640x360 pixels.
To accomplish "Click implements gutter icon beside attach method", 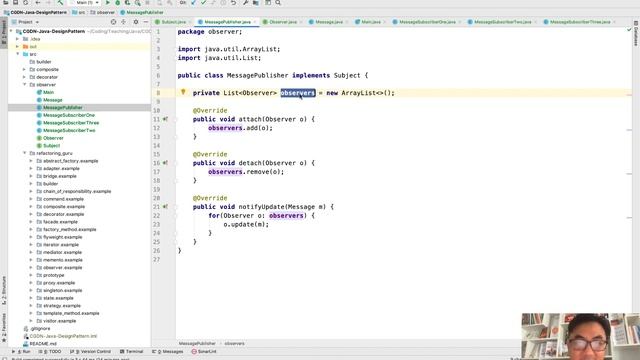I will tap(165, 119).
